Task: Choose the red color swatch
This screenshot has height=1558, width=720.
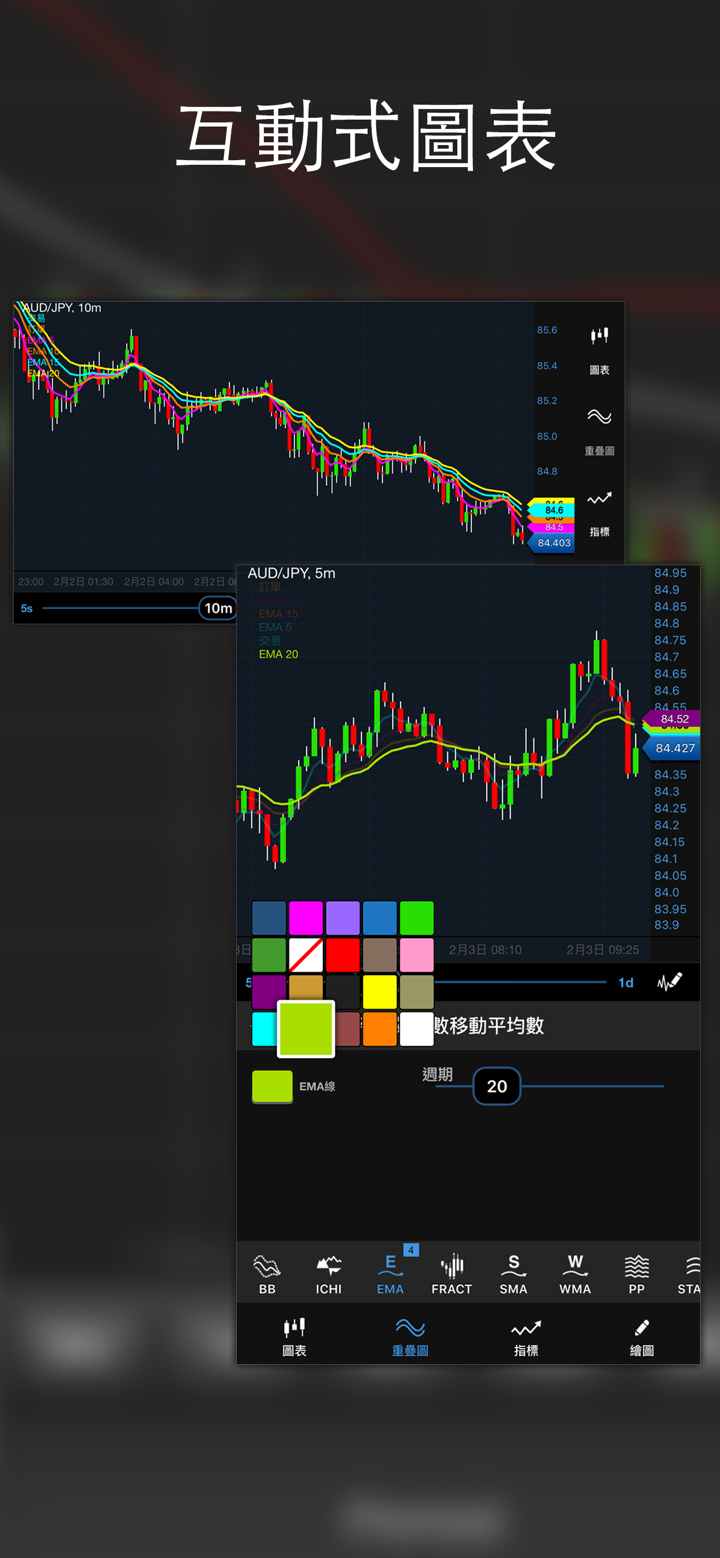Action: [343, 955]
